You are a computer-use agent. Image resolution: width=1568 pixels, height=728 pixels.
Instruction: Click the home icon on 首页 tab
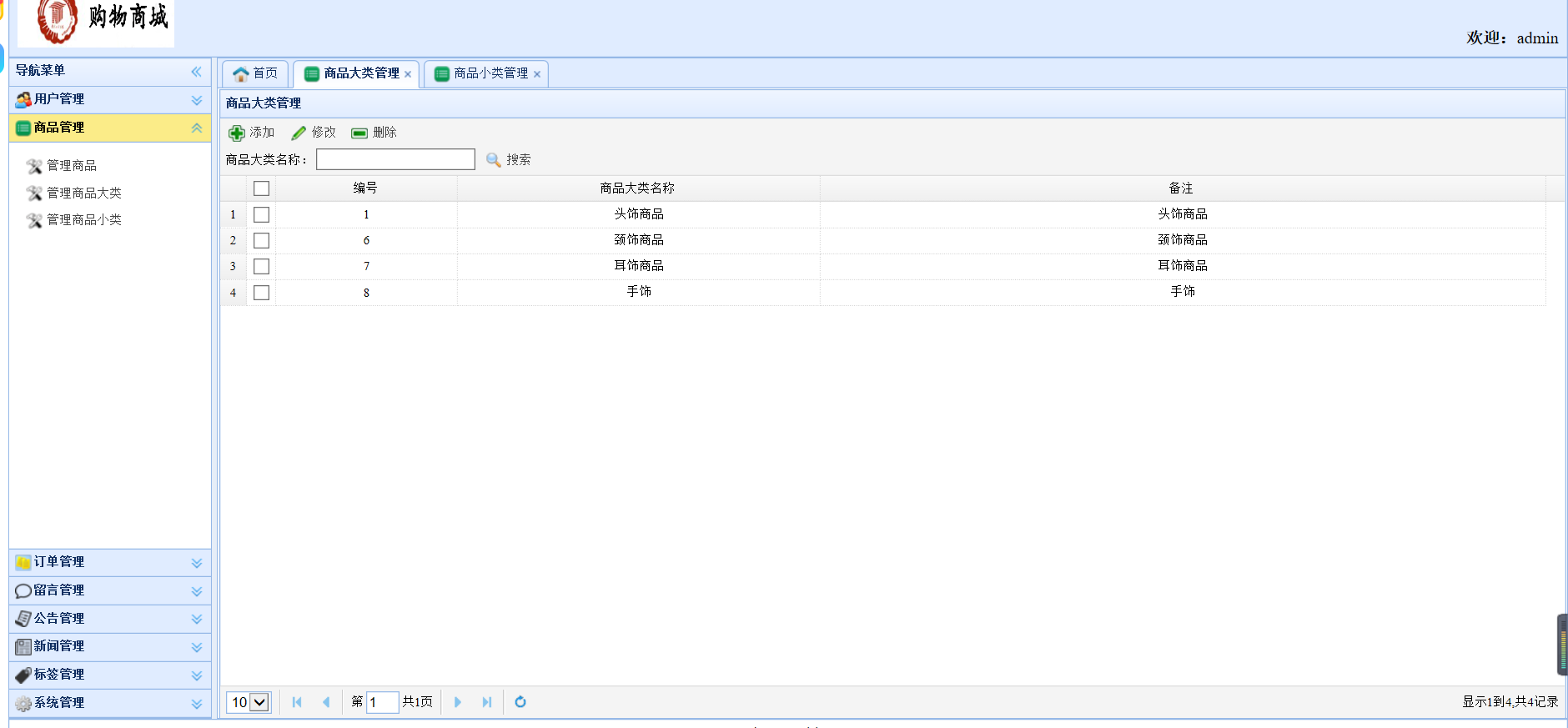tap(241, 73)
